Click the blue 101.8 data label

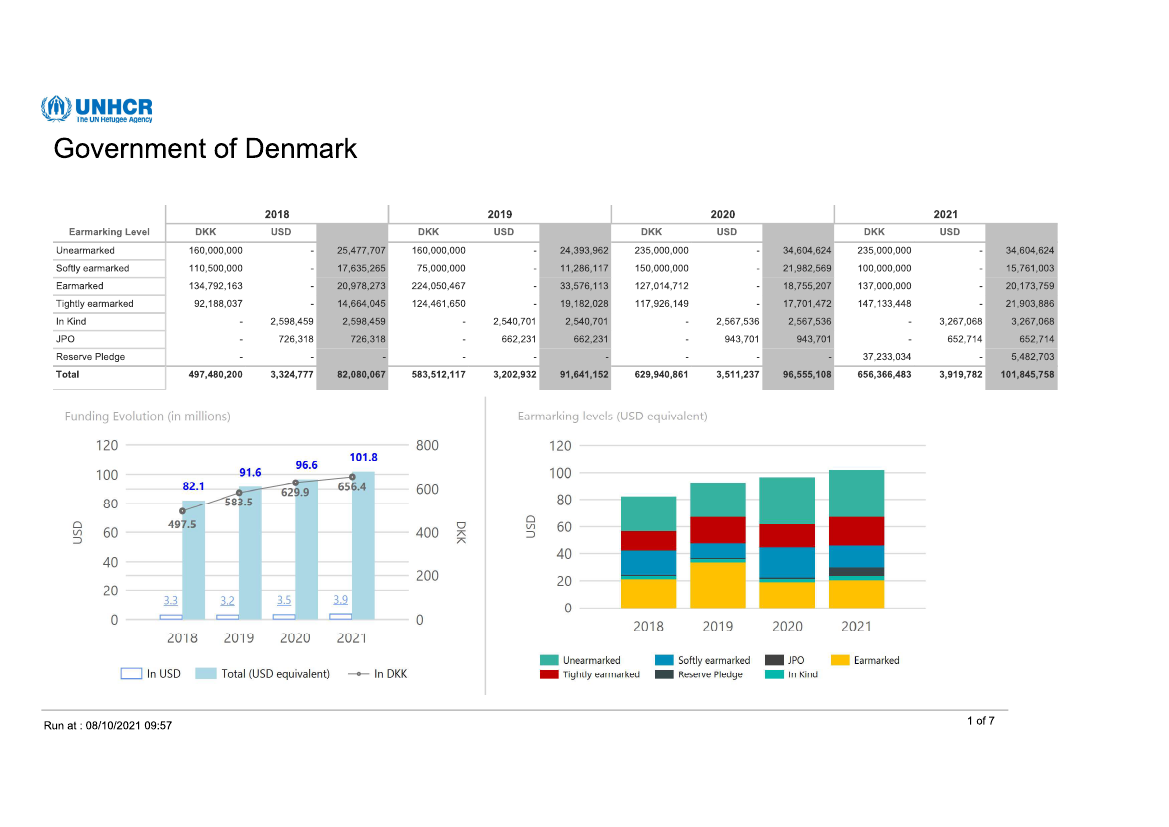click(364, 457)
